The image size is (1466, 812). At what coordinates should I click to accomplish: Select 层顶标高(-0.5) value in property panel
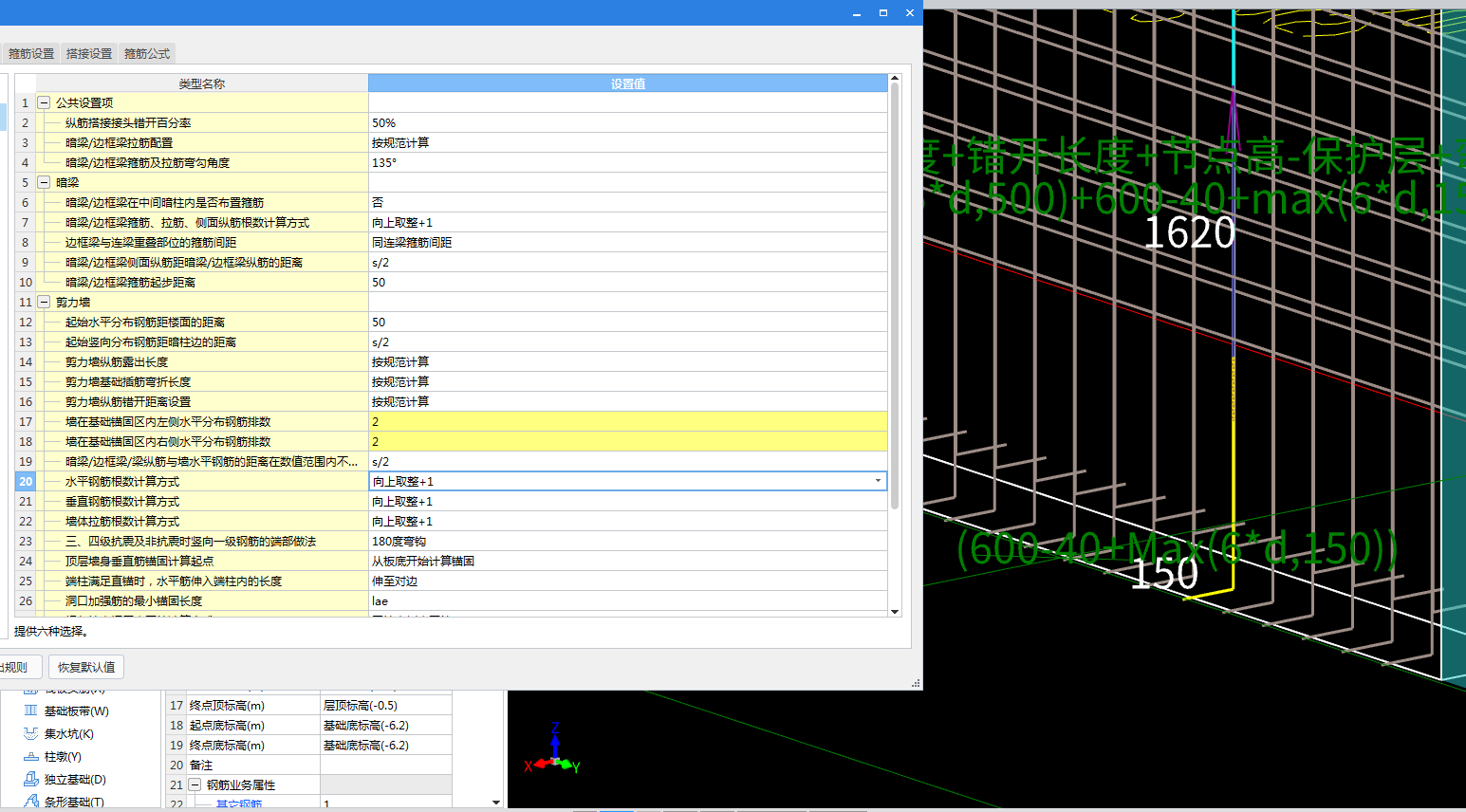(x=385, y=705)
